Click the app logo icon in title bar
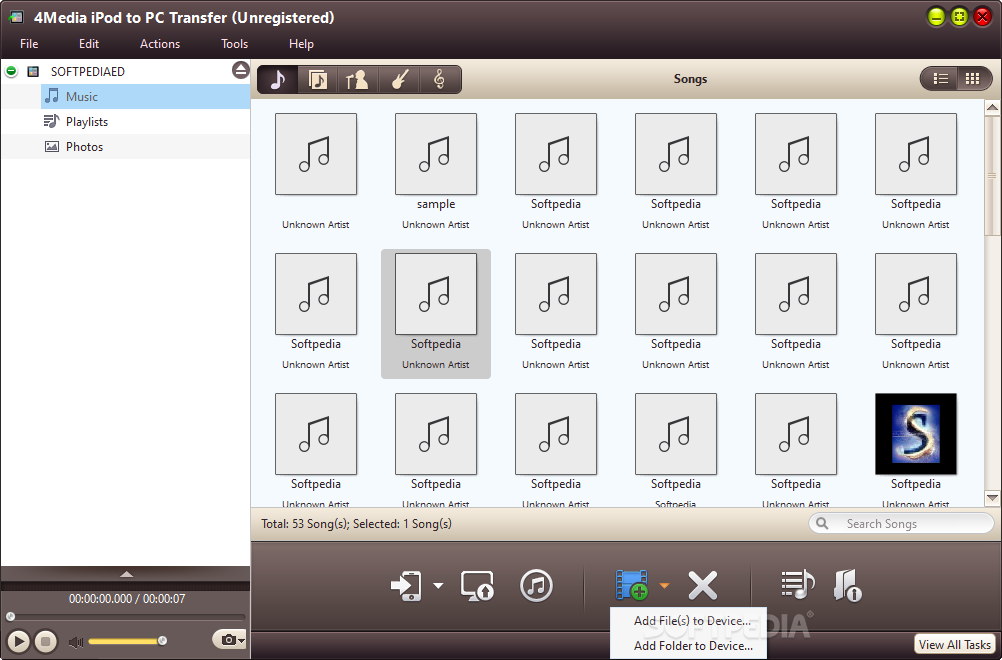This screenshot has height=660, width=1002. click(x=15, y=17)
